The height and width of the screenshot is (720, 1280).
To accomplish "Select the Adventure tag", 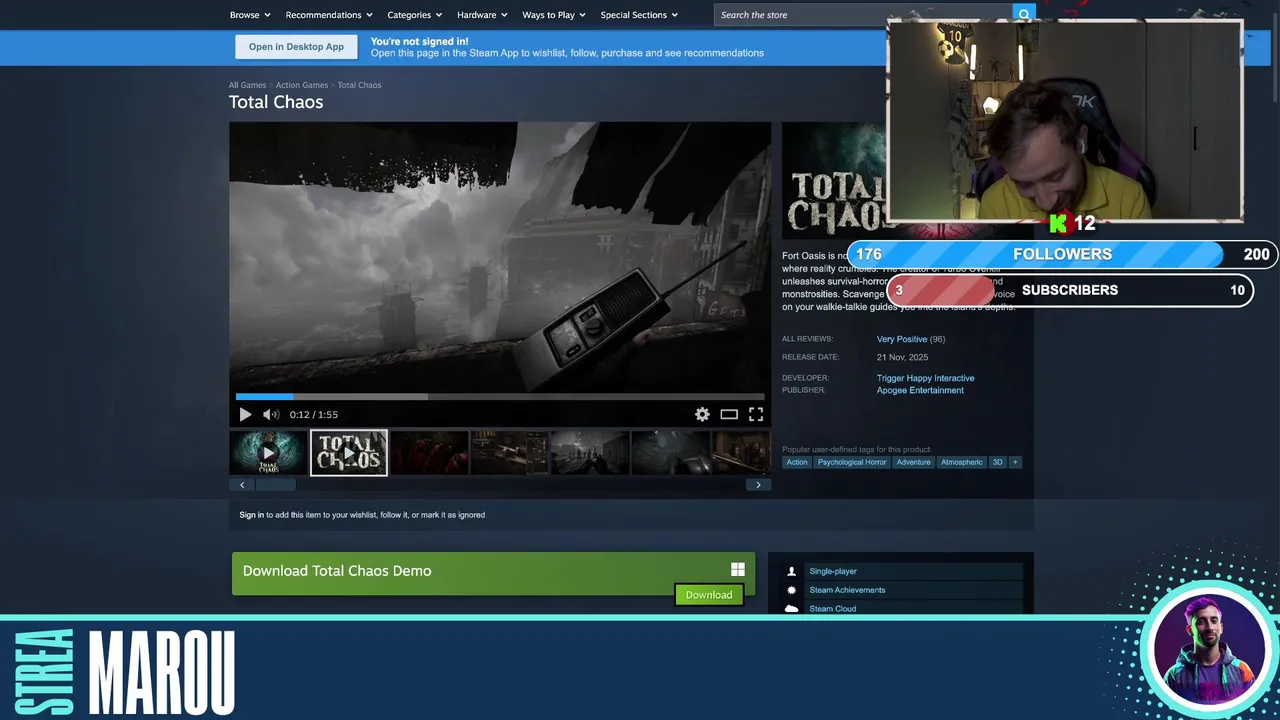I will tap(913, 462).
